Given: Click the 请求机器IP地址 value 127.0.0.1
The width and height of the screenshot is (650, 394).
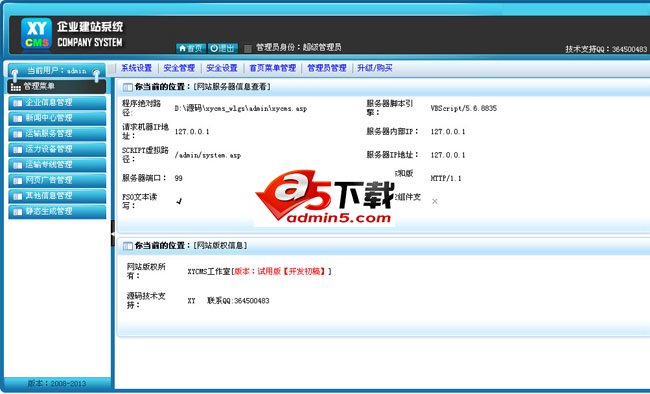Looking at the screenshot, I should (192, 131).
